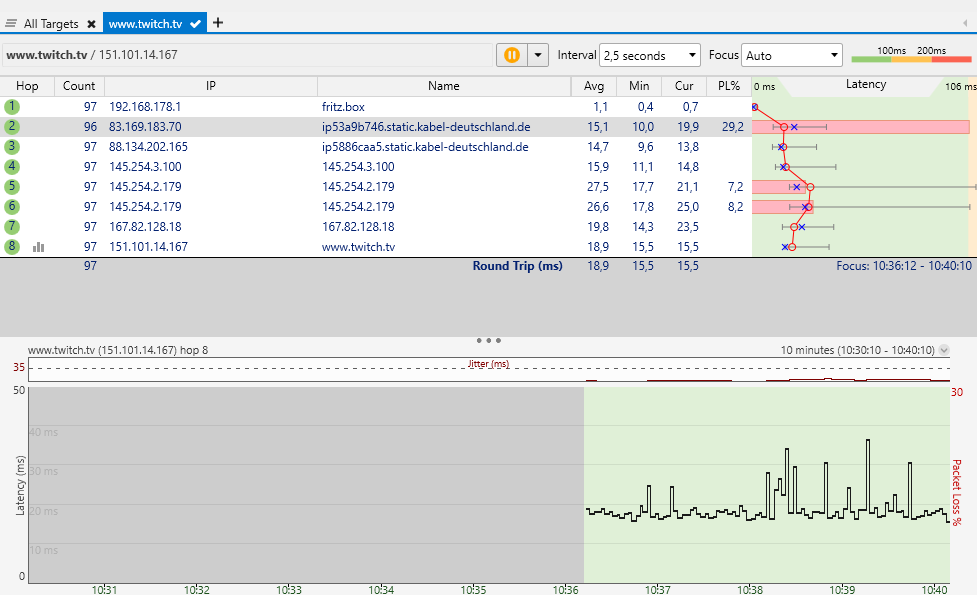Click the 10:34 marker on time axis

pyautogui.click(x=381, y=589)
